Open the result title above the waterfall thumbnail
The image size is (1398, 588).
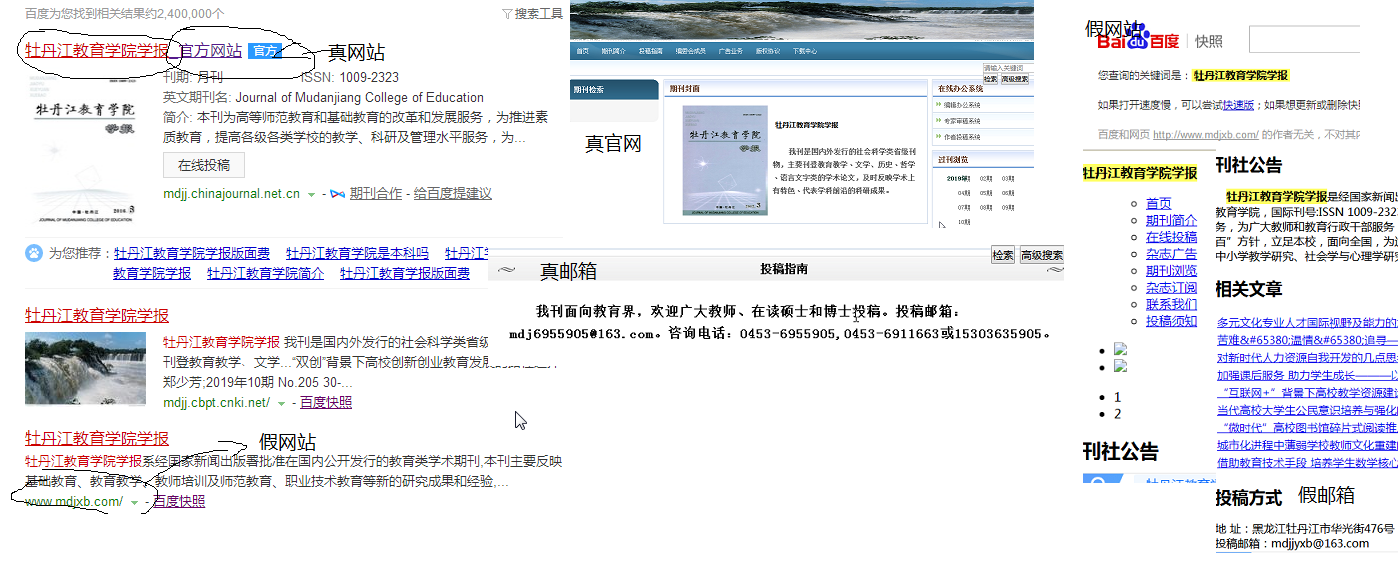coord(97,315)
